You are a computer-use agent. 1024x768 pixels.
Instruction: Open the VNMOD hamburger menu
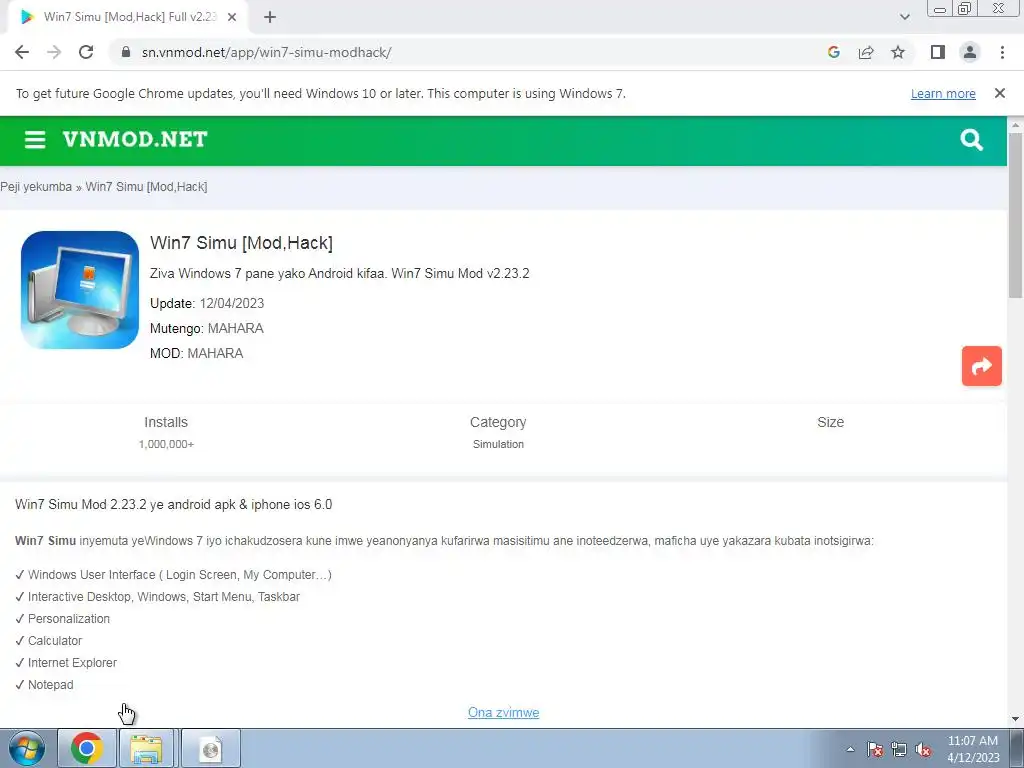tap(35, 140)
